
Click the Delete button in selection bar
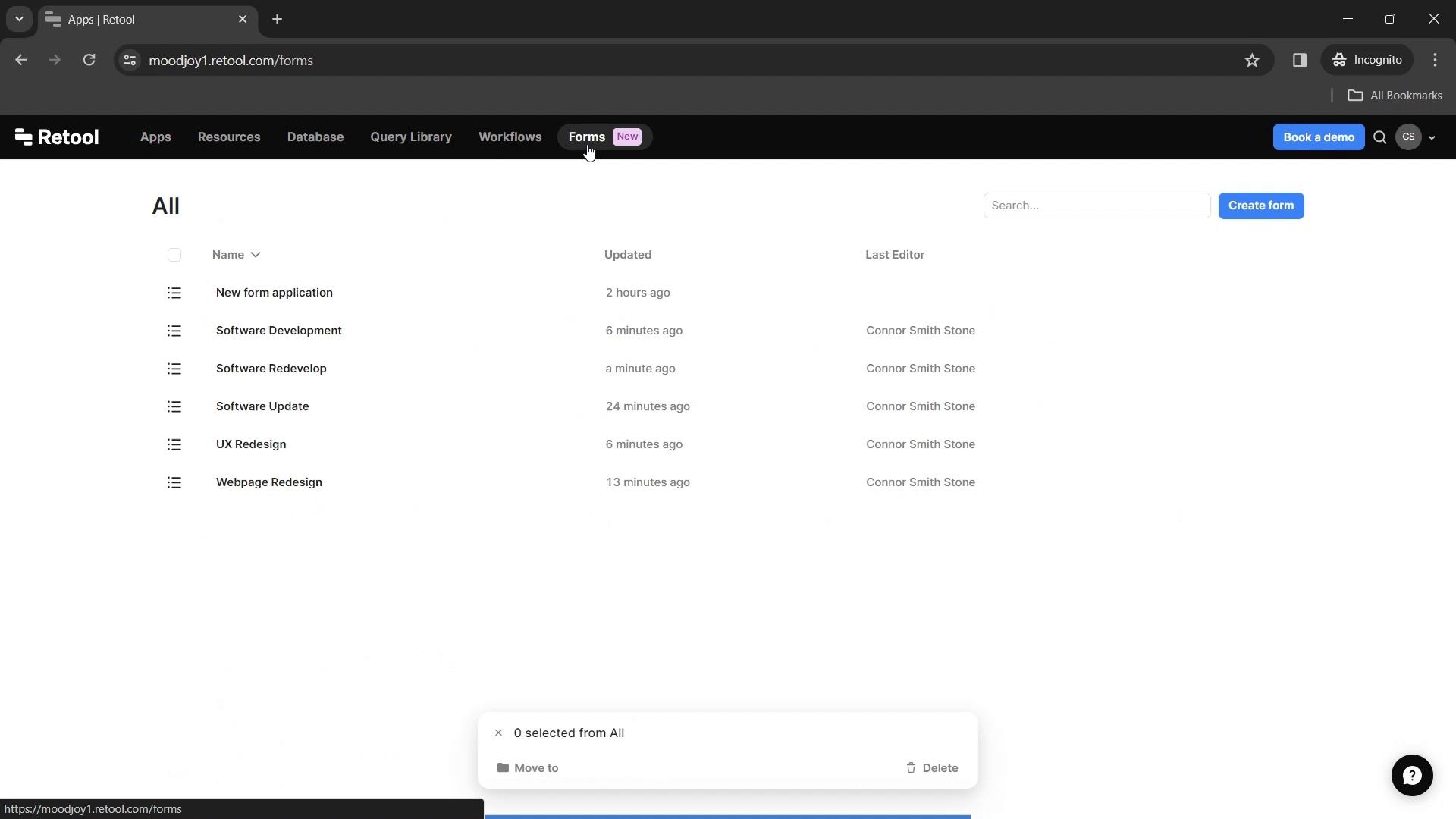[932, 767]
